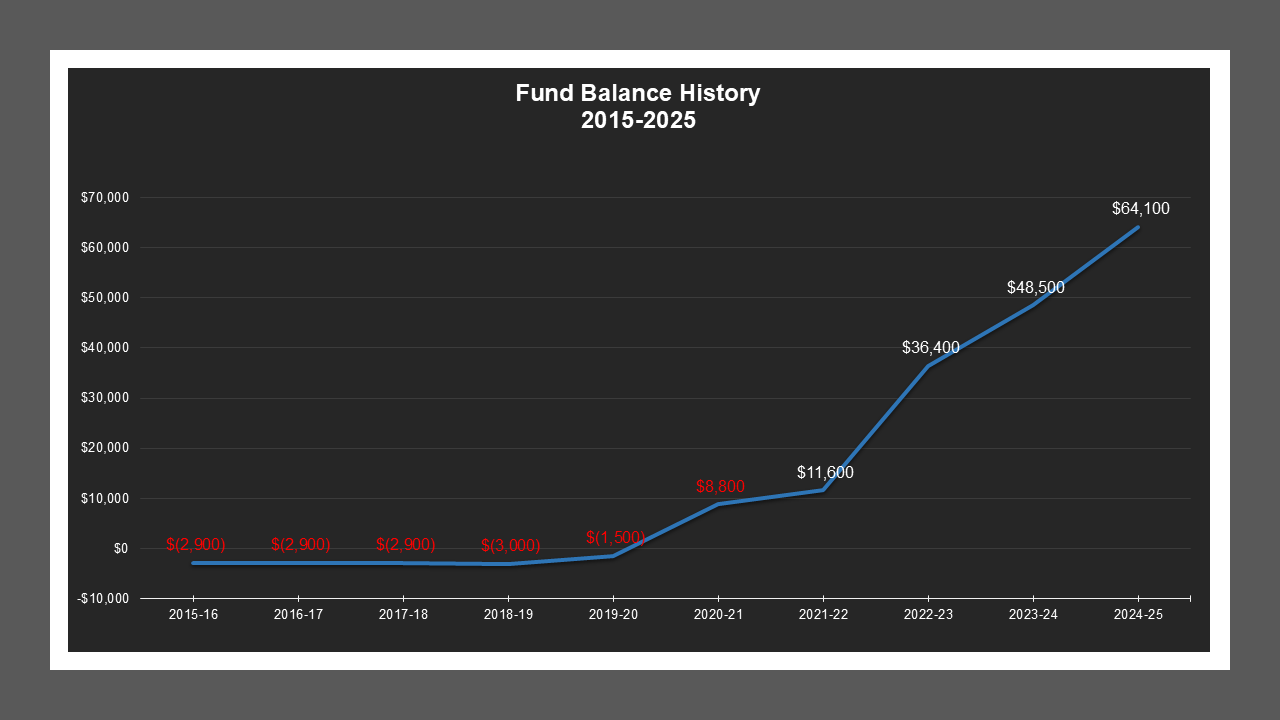Select the -$10,000 axis value

point(103,598)
